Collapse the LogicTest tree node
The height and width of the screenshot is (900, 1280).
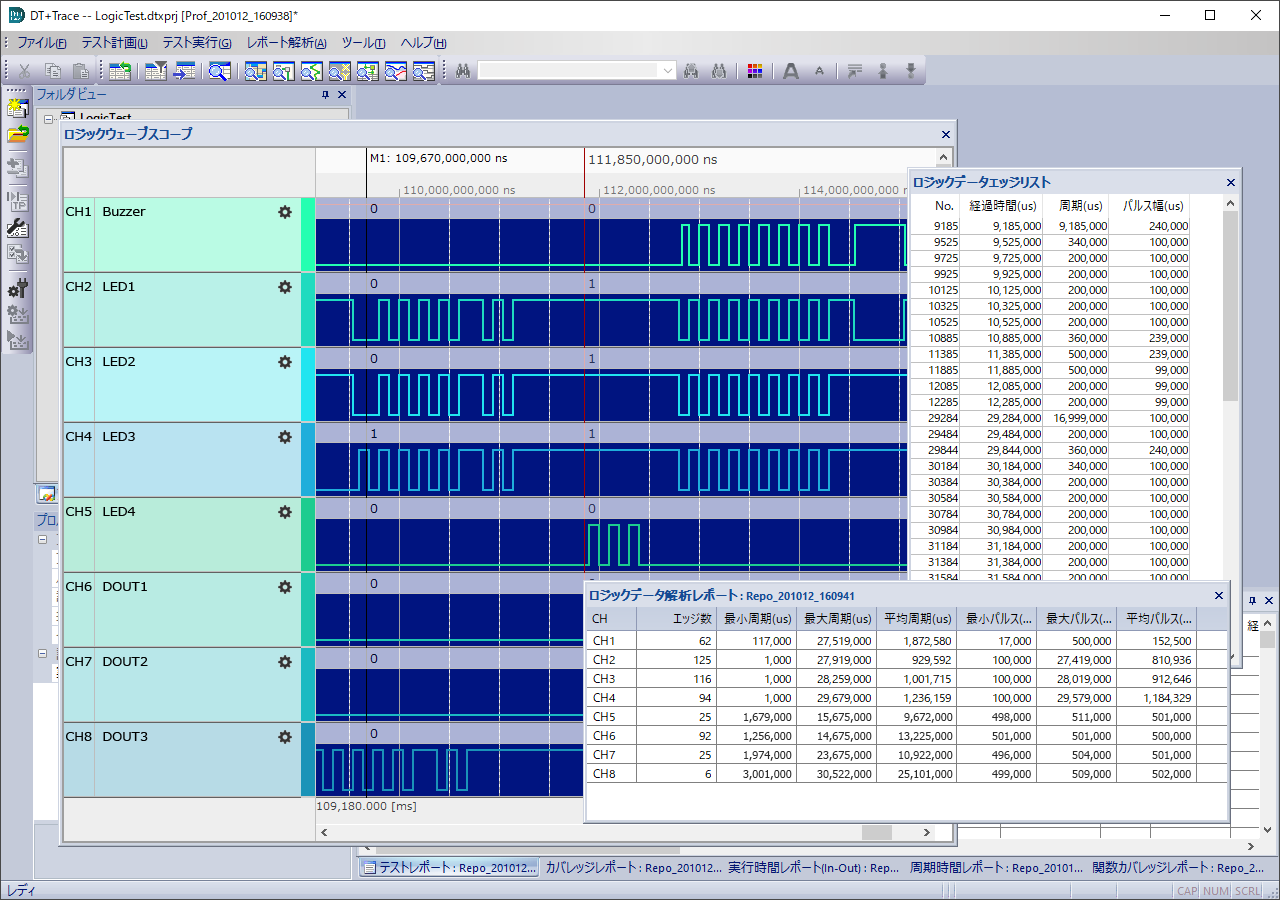click(47, 119)
